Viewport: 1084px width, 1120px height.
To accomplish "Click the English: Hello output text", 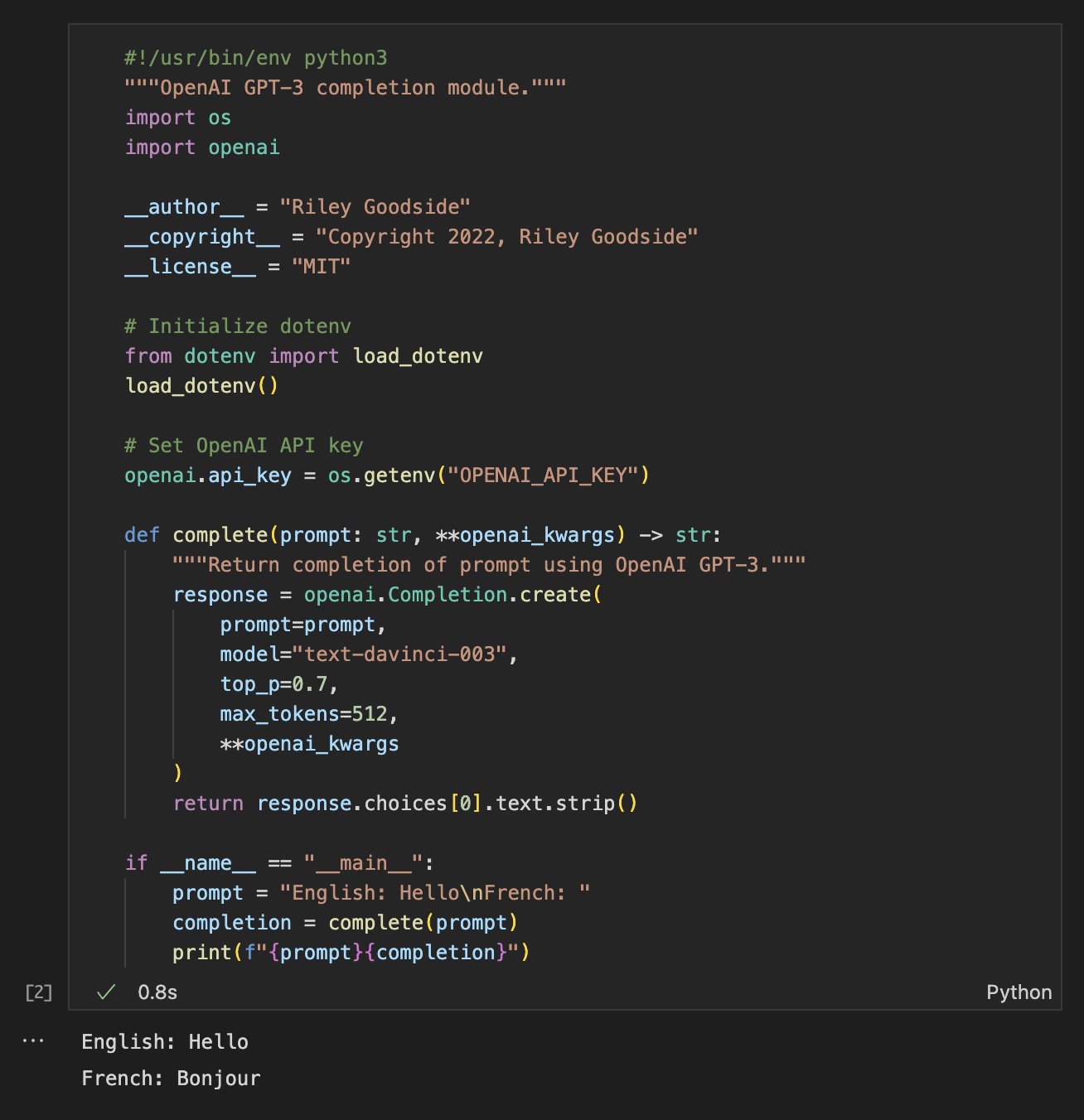I will click(165, 1041).
